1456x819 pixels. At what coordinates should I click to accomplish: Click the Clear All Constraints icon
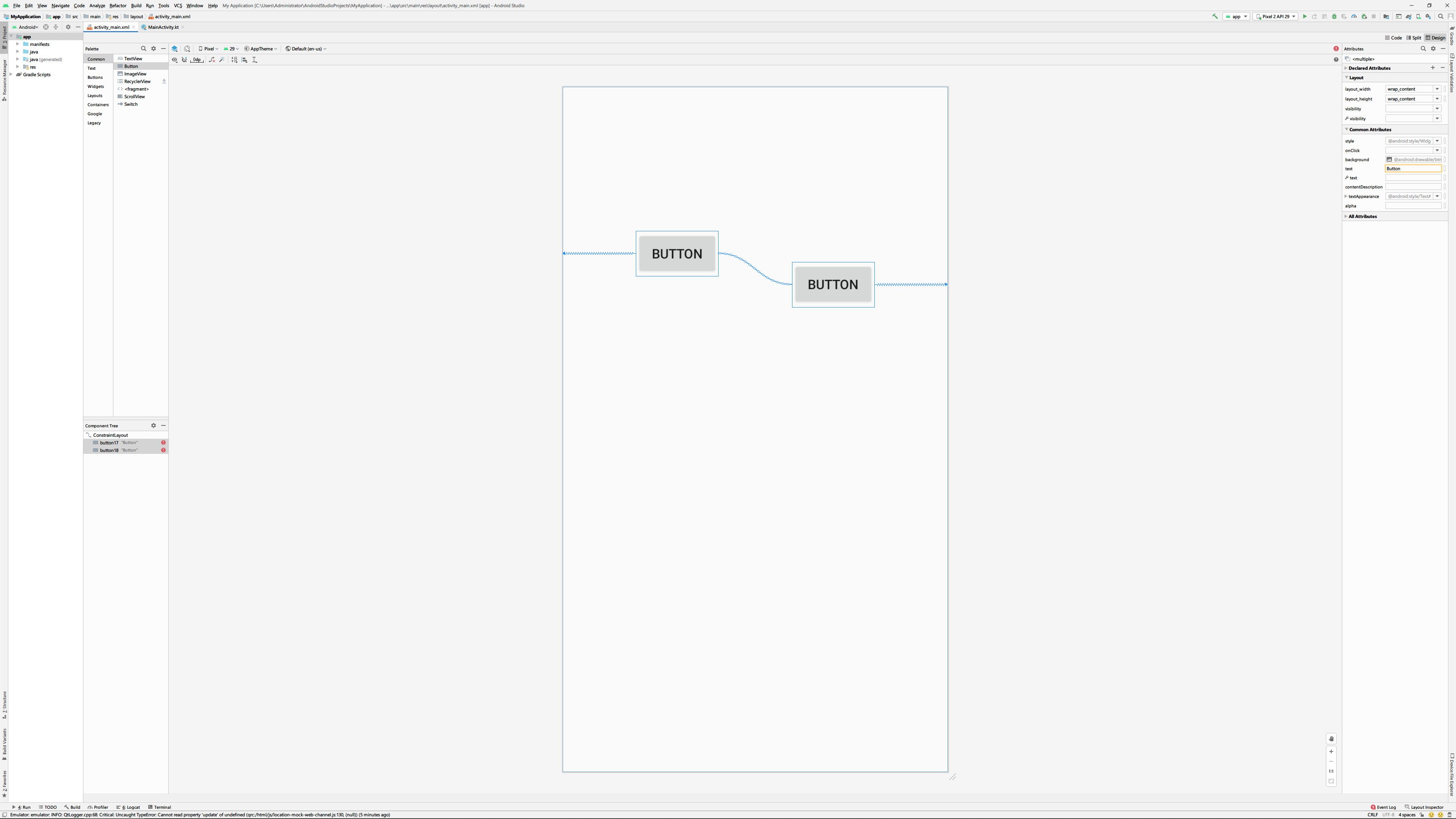pos(212,60)
